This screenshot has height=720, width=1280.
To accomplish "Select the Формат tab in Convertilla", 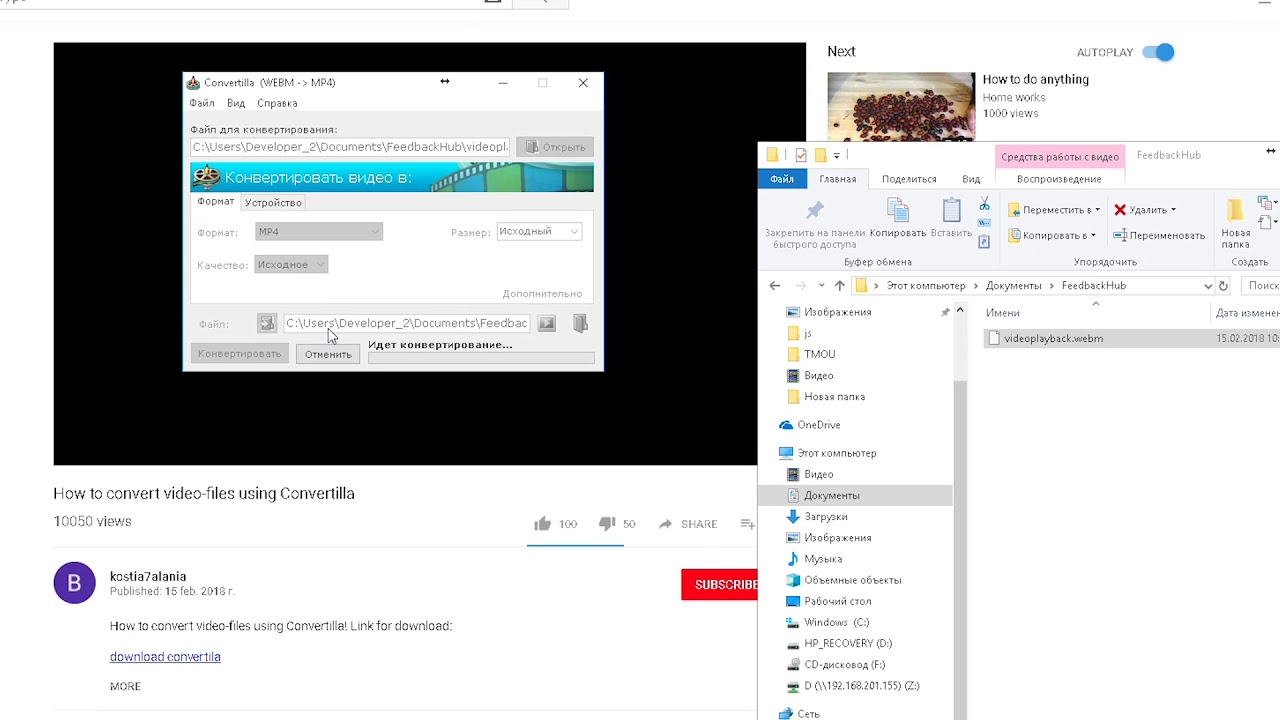I will [215, 202].
